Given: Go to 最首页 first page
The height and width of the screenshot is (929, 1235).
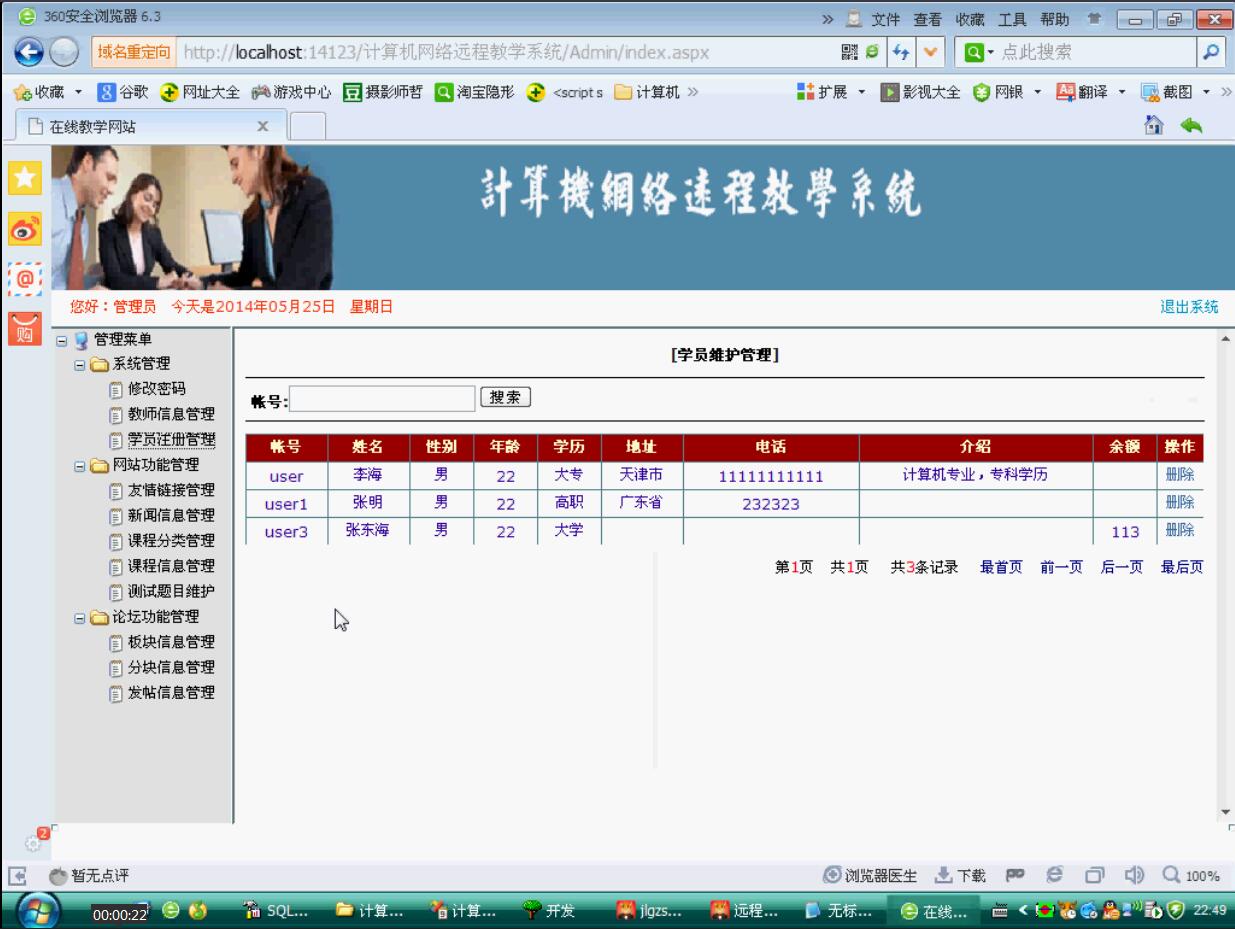Looking at the screenshot, I should point(1000,568).
